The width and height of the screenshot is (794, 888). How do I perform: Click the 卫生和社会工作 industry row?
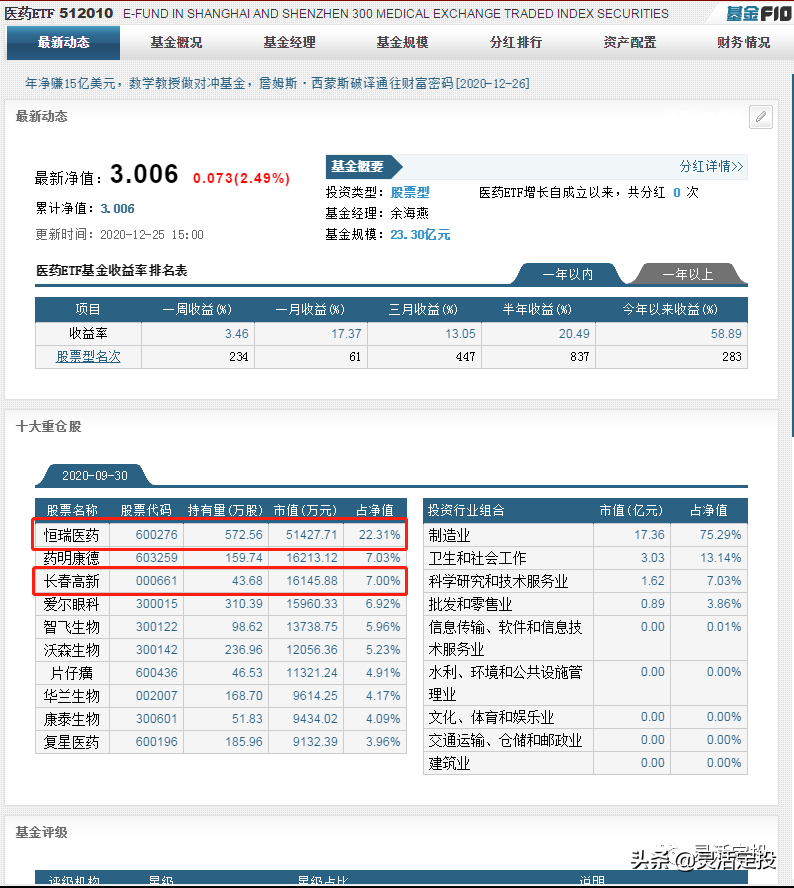point(585,558)
